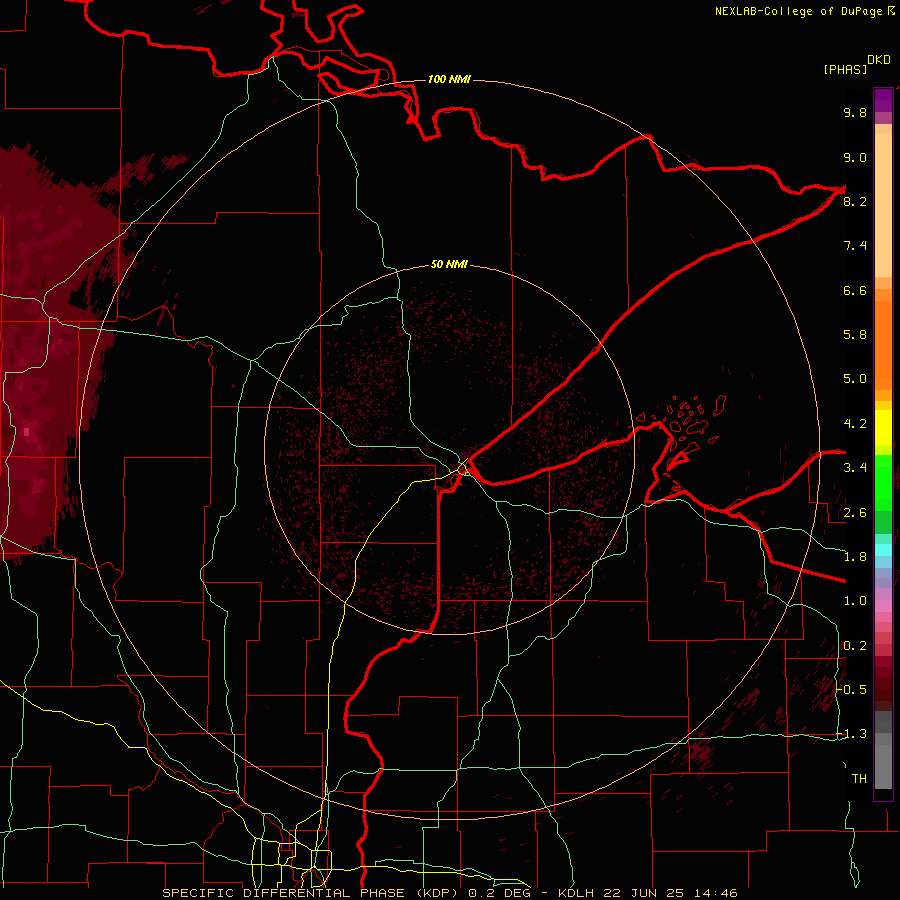This screenshot has width=900, height=900.
Task: Click the 0.2 value on the color scale
Action: [x=855, y=646]
